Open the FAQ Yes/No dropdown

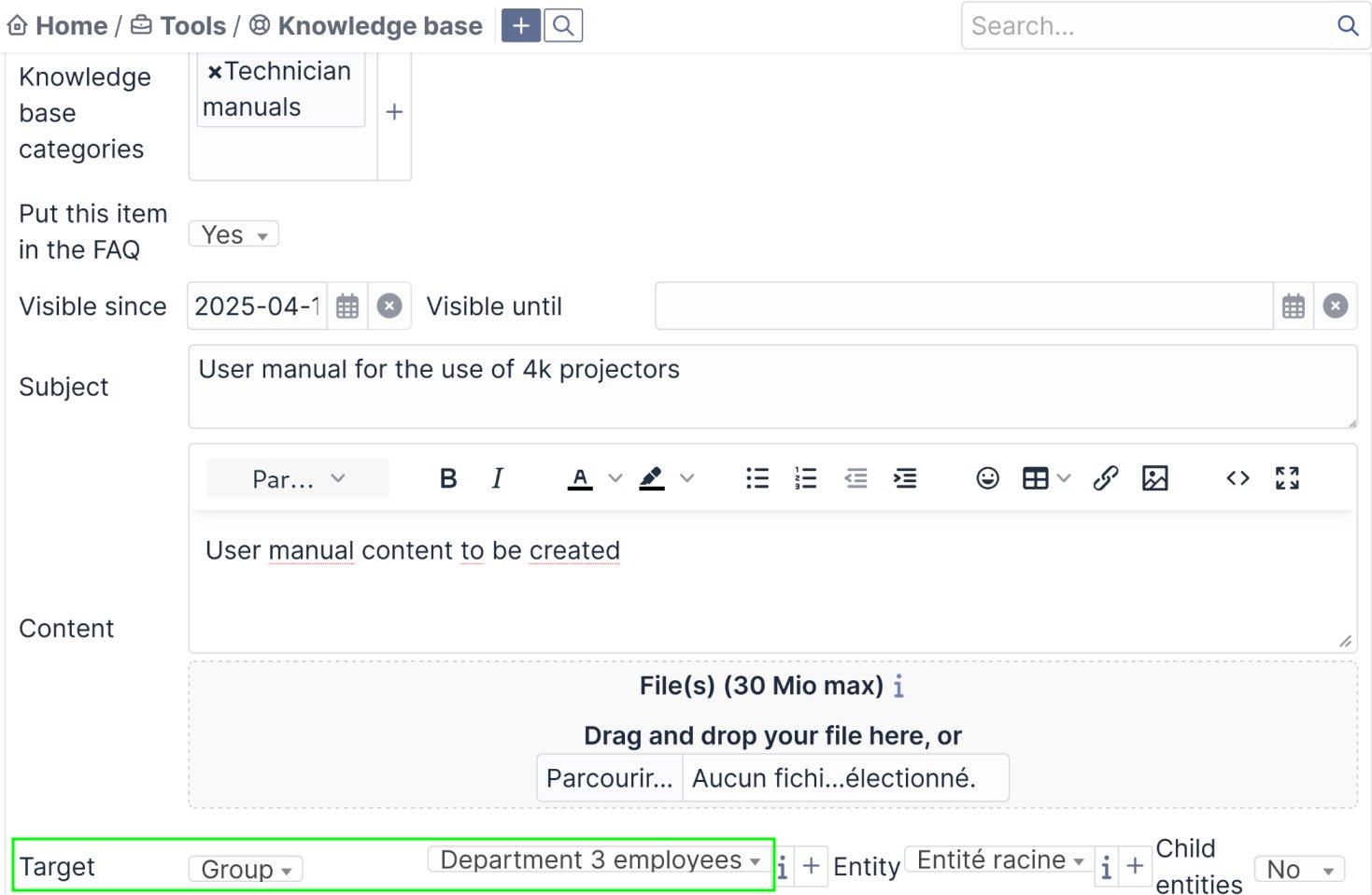[x=233, y=234]
